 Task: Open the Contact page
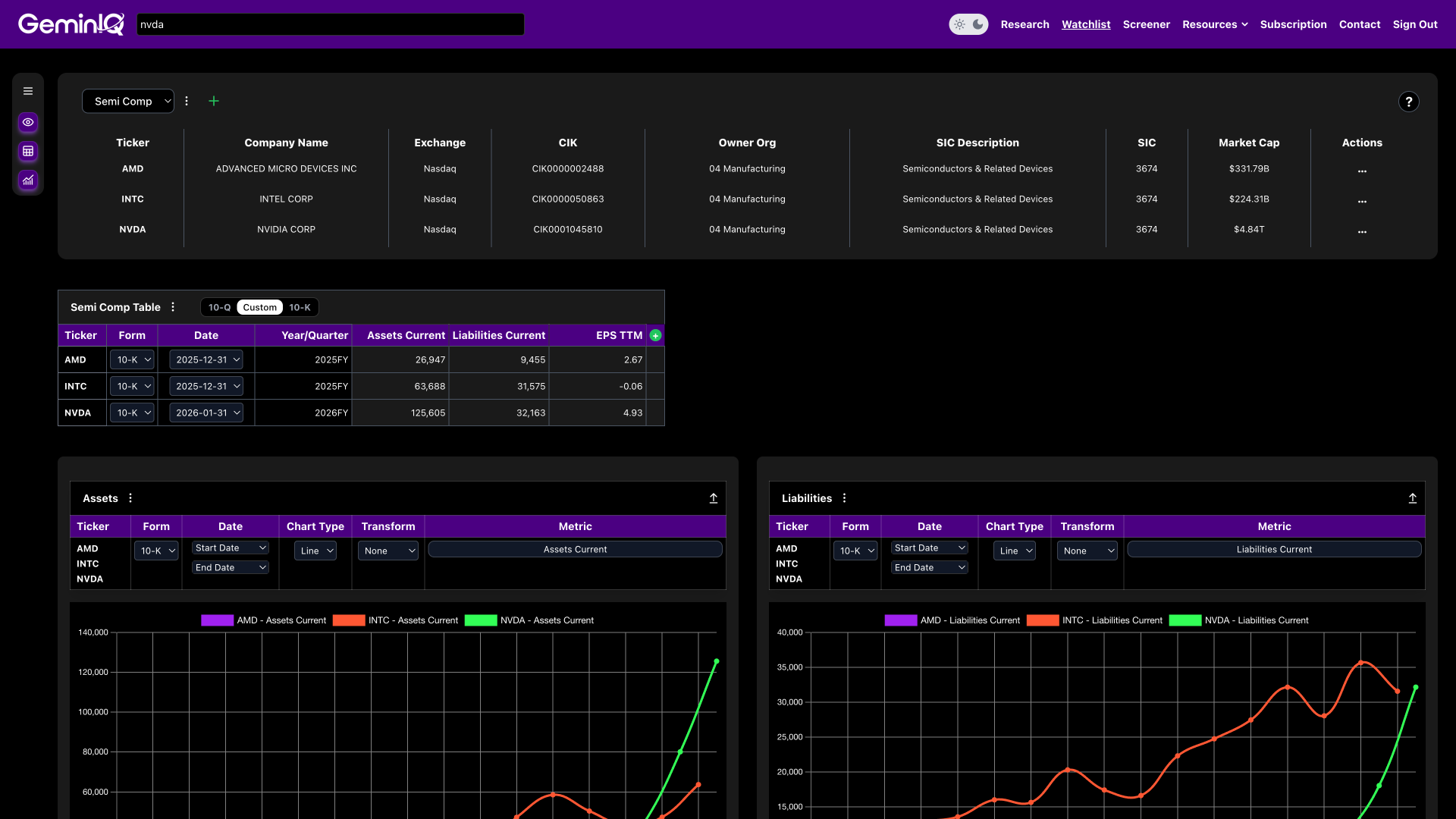(x=1360, y=24)
